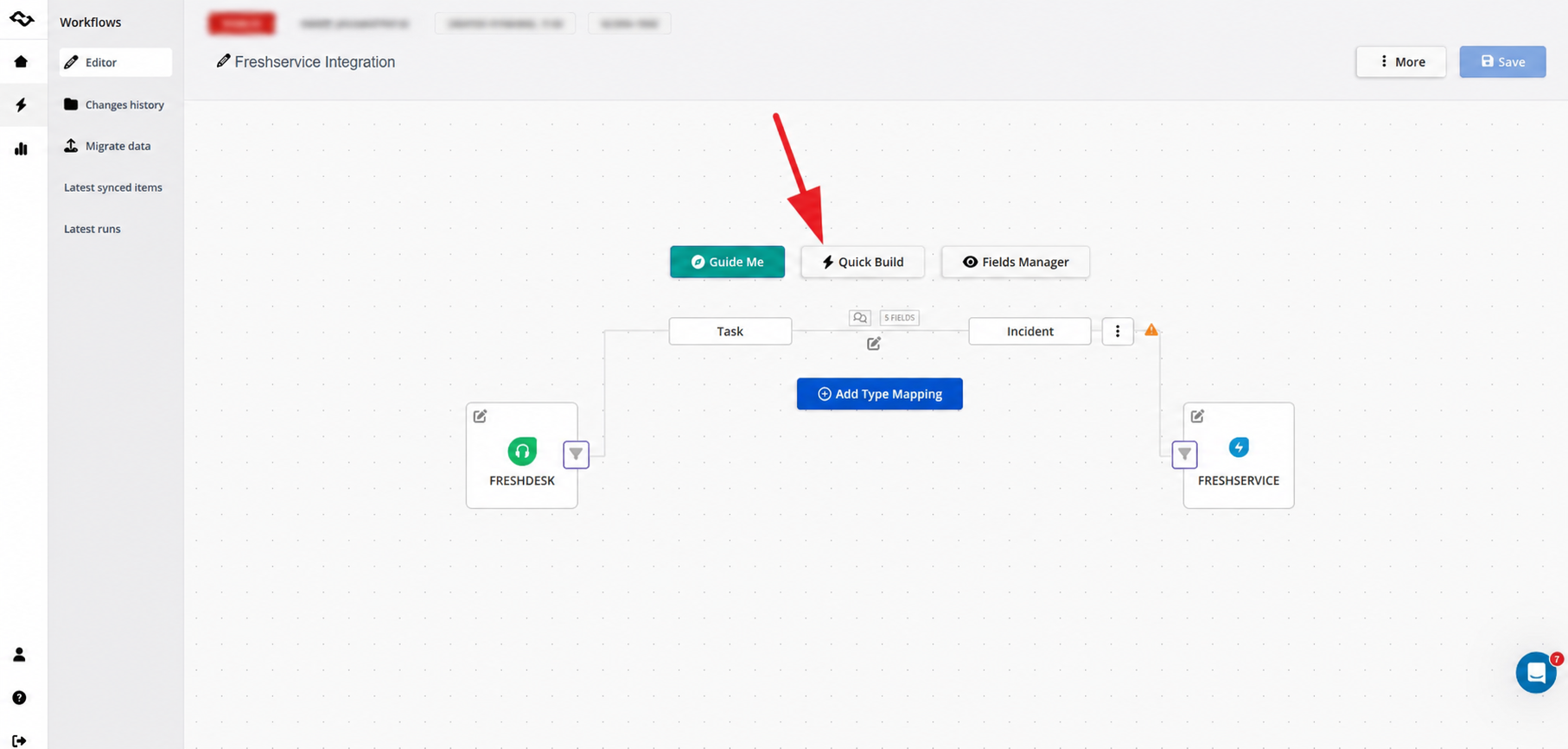Click Freshservice Integration title

coord(315,62)
